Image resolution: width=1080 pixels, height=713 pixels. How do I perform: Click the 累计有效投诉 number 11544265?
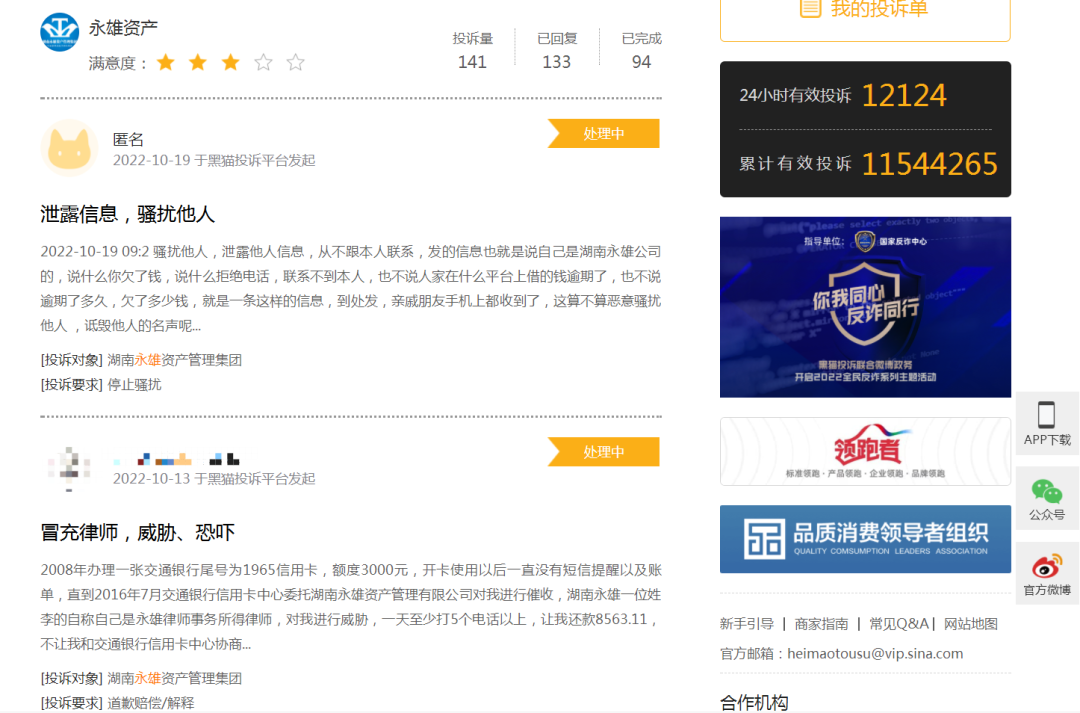point(929,164)
